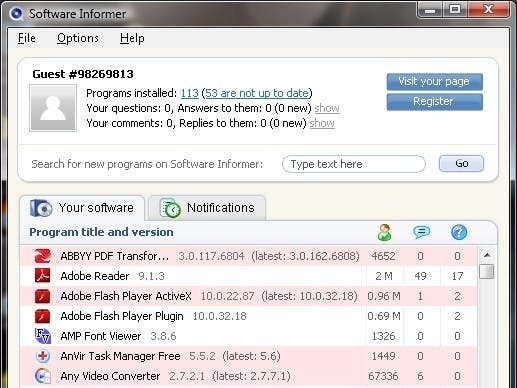Click the Any Video Converter icon
This screenshot has height=388, width=517.
(43, 376)
